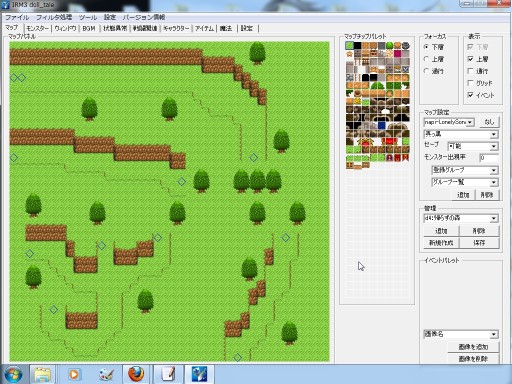
Task: Pick the red curtain tile in the palette
Action: click(x=390, y=141)
